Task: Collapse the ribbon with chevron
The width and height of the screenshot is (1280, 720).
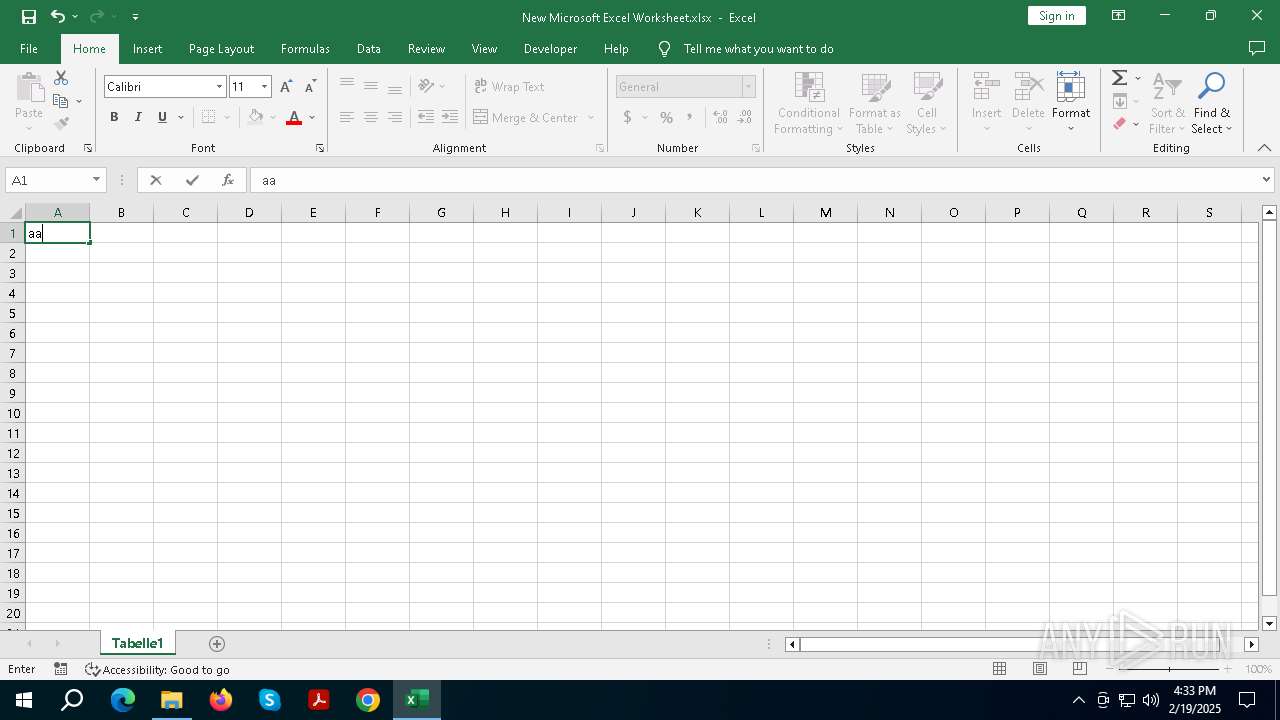Action: coord(1264,148)
